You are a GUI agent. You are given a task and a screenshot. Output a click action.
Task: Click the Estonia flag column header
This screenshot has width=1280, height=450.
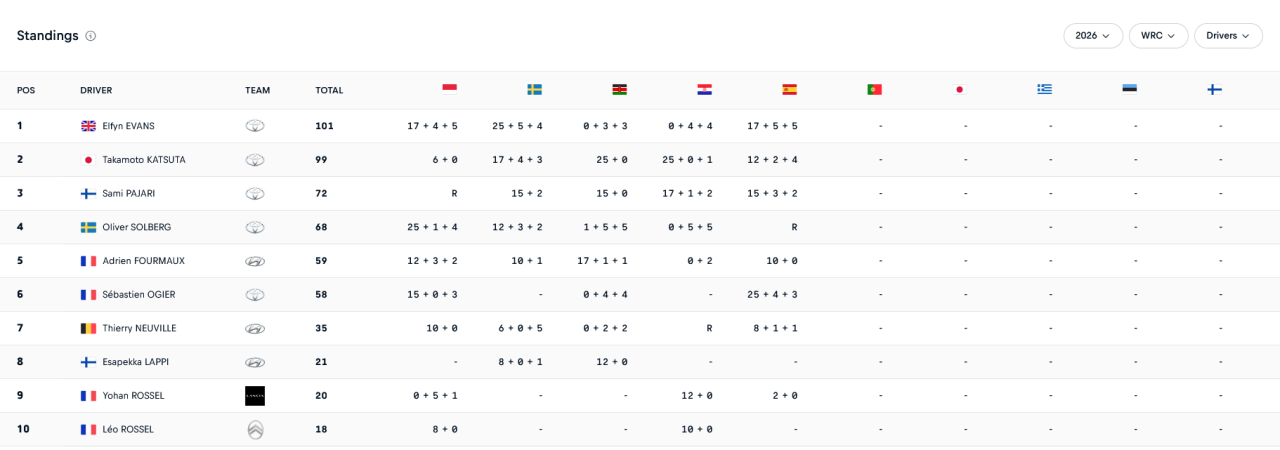[1129, 89]
